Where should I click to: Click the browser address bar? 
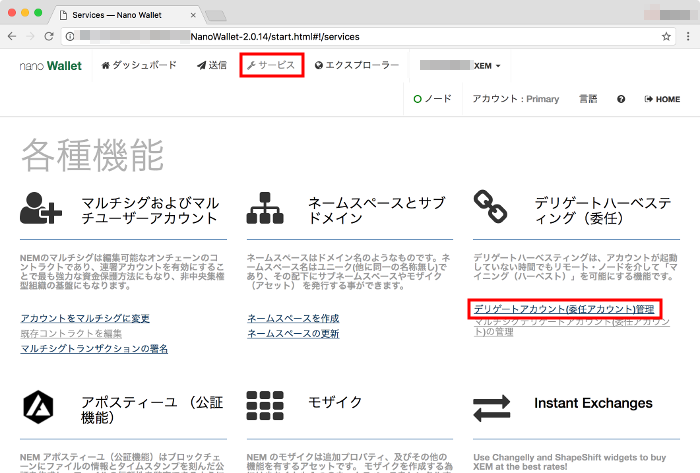click(x=360, y=36)
